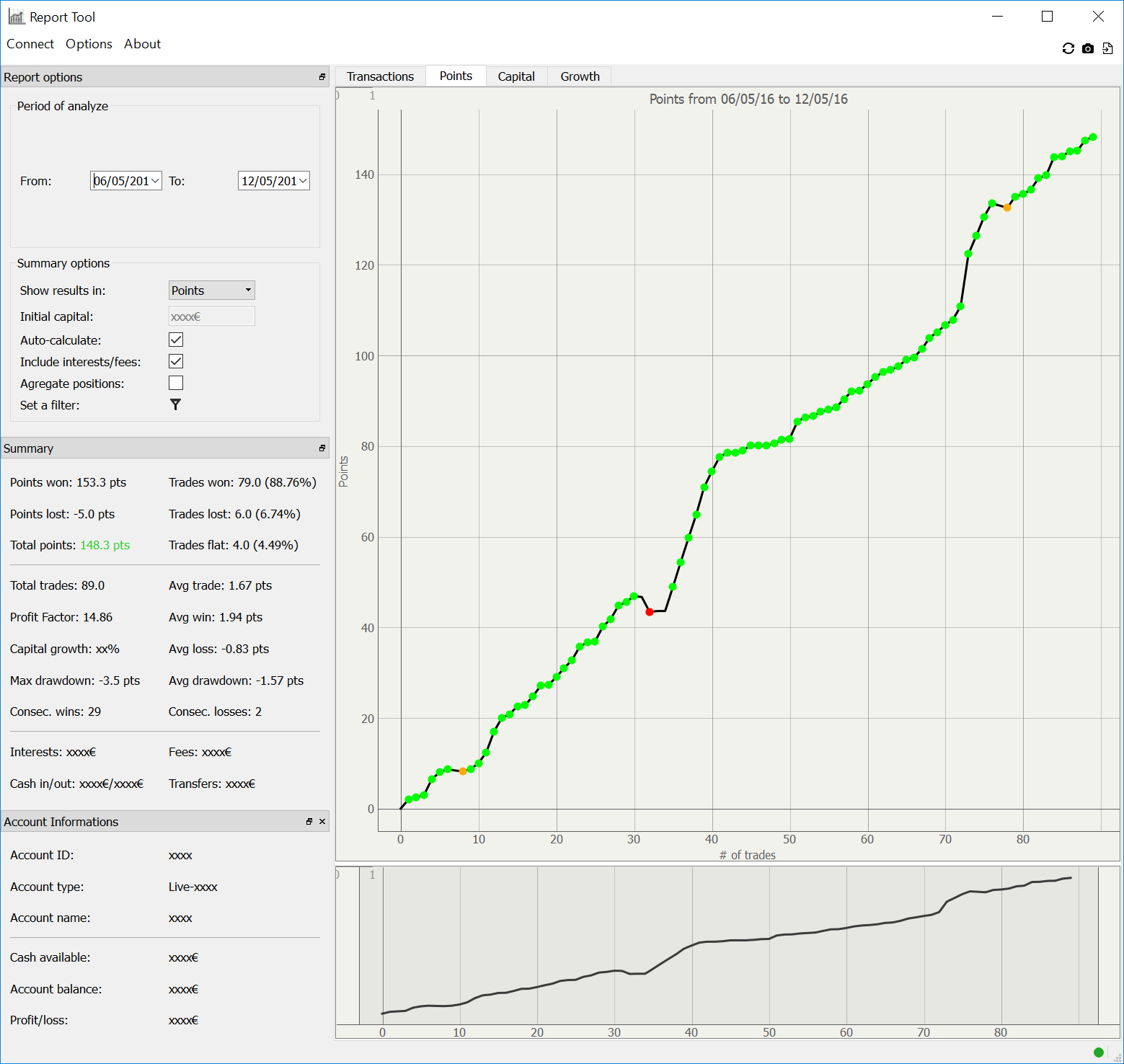
Task: Click the last green trade point on chart
Action: point(1093,137)
